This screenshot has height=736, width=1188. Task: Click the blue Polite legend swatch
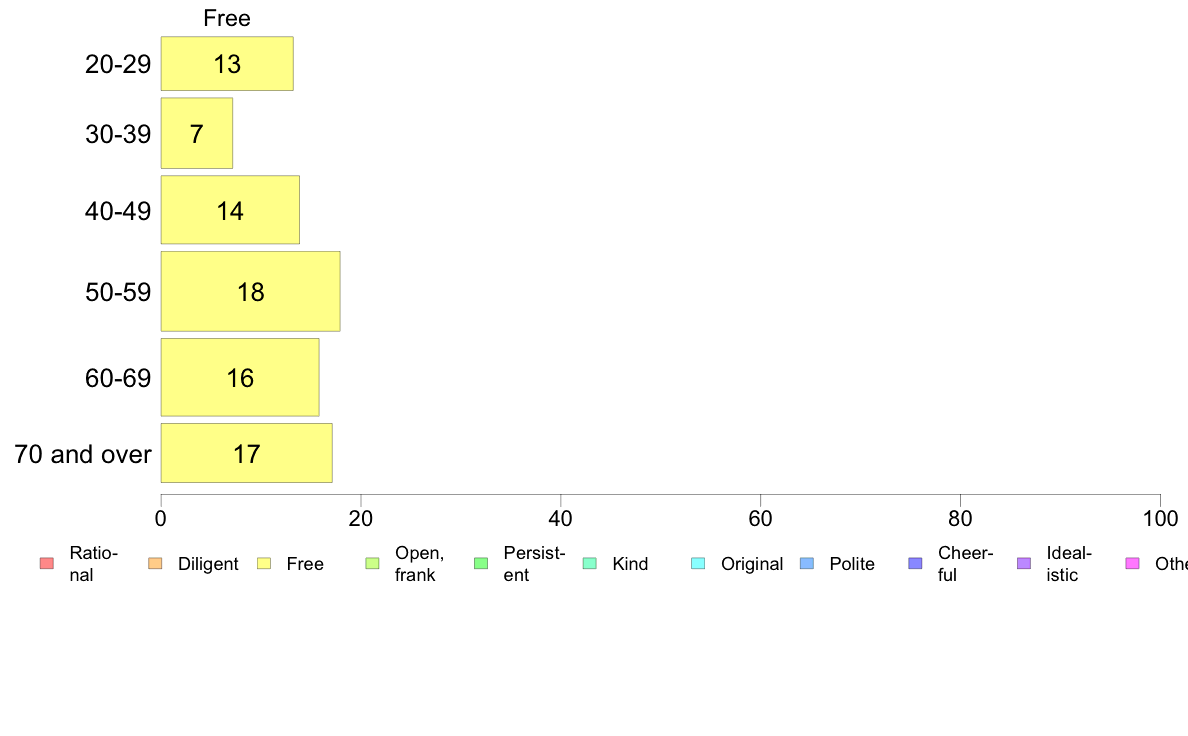[x=807, y=563]
